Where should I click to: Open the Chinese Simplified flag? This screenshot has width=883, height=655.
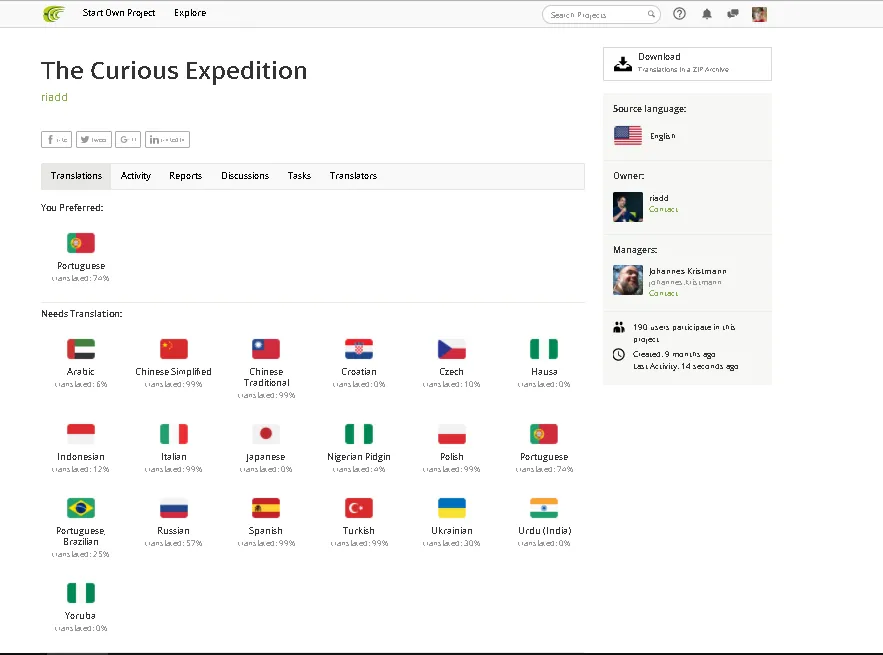coord(173,349)
